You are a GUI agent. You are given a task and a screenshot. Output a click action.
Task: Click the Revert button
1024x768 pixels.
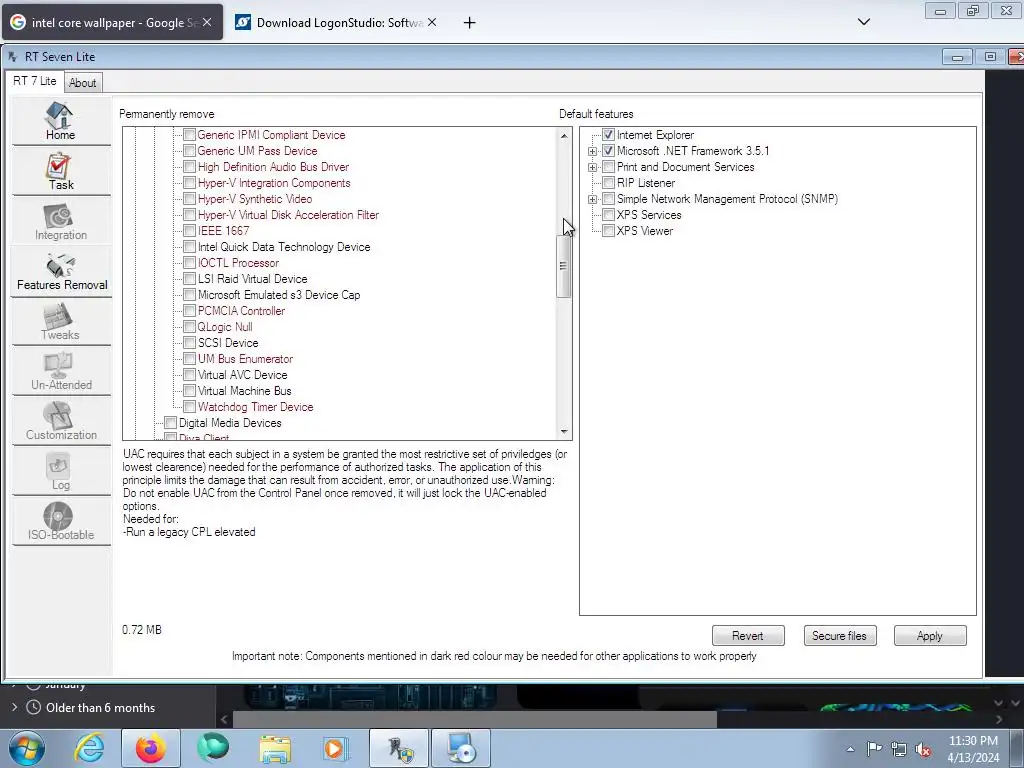point(748,635)
